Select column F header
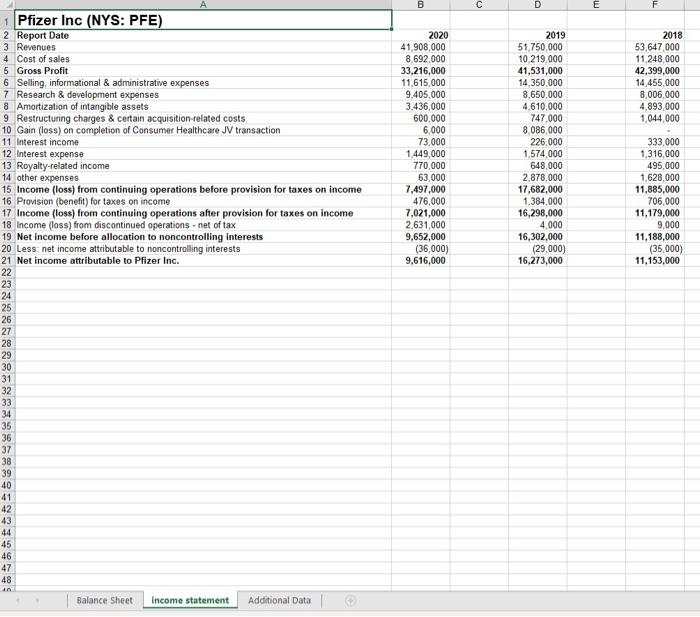700x617 pixels. 654,5
